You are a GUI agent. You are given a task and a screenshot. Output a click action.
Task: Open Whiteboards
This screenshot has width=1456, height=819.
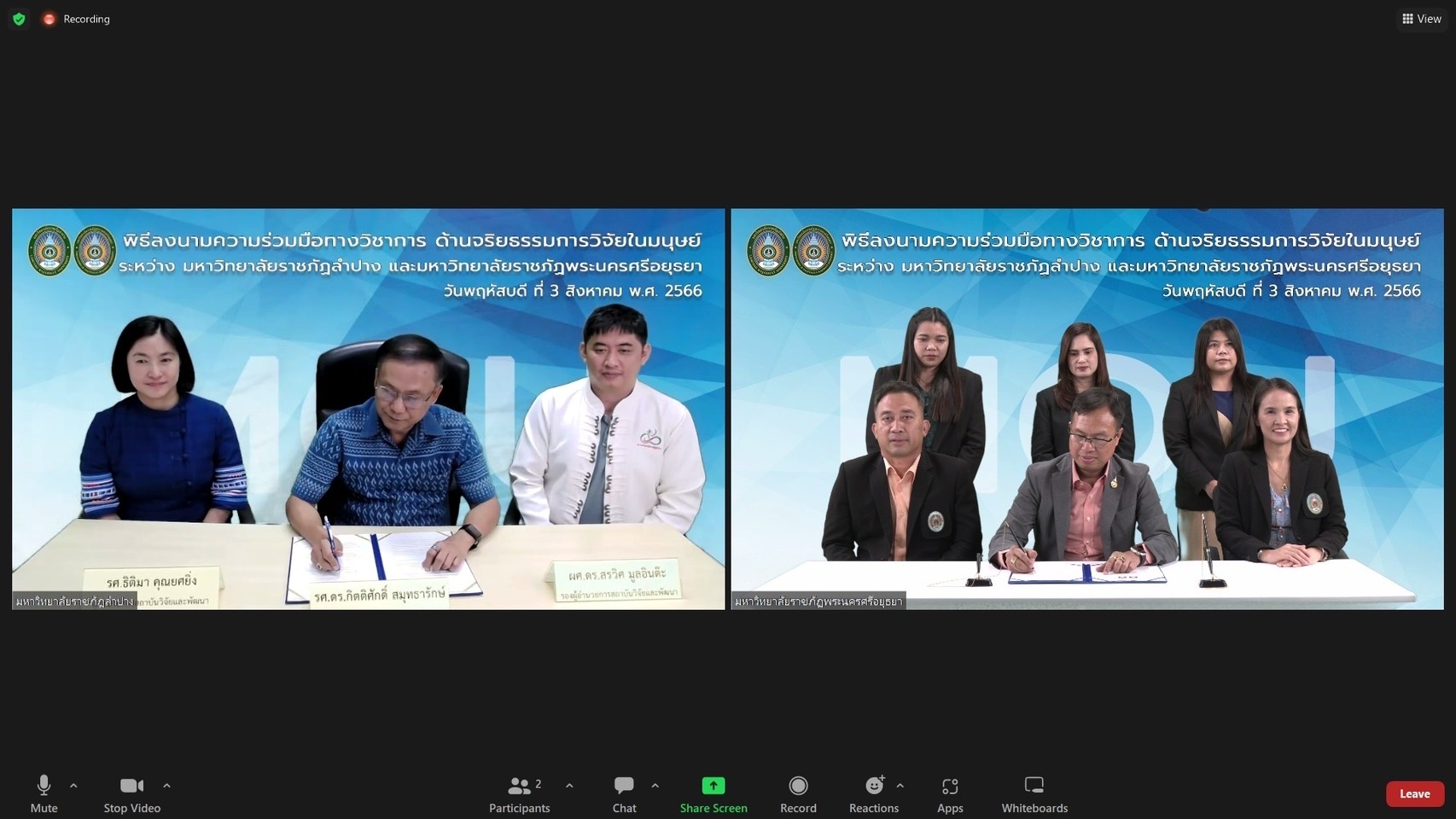(x=1034, y=794)
